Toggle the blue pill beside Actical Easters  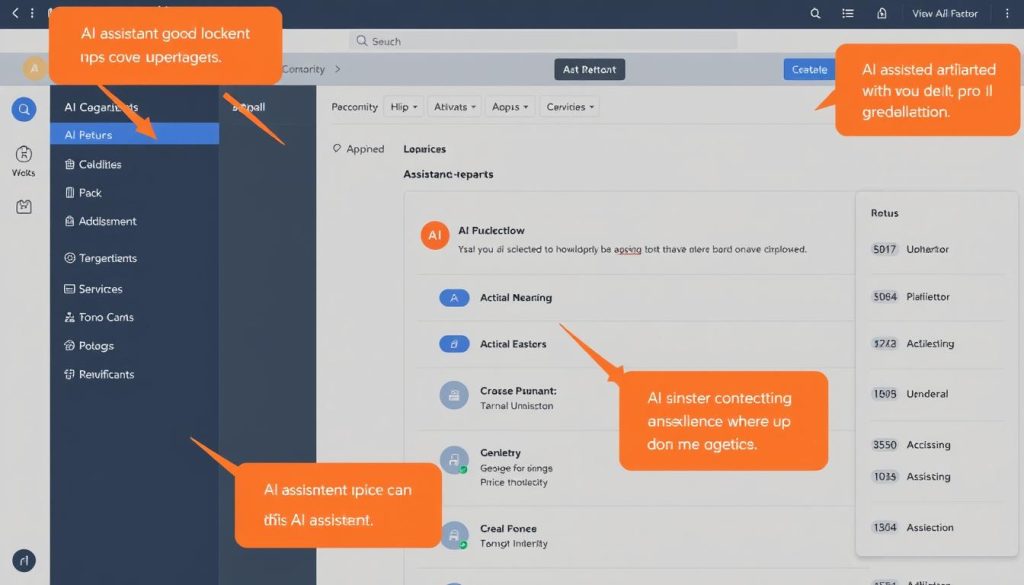(454, 344)
